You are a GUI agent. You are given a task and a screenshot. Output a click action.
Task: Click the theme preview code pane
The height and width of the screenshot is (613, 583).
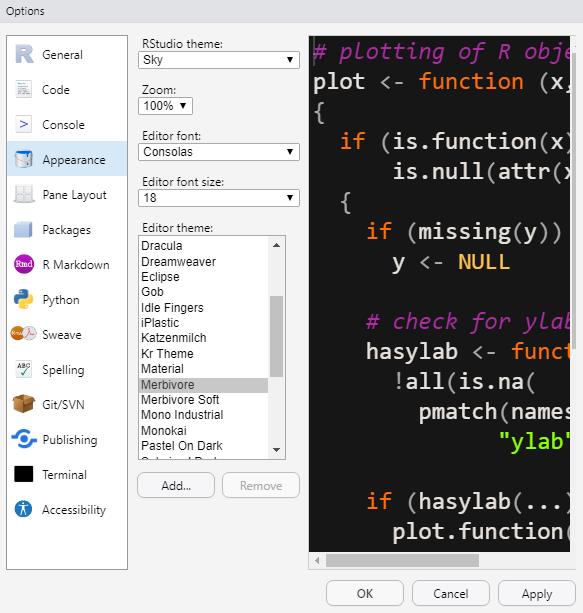439,294
